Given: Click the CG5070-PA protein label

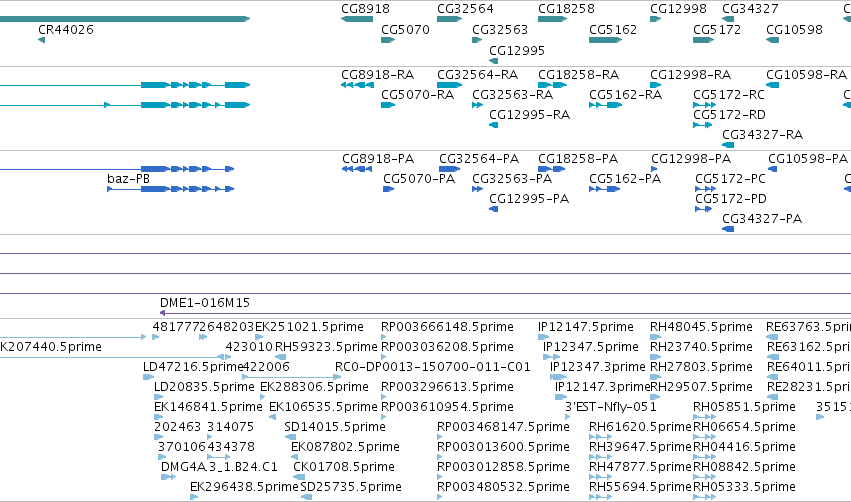Looking at the screenshot, I should 419,179.
